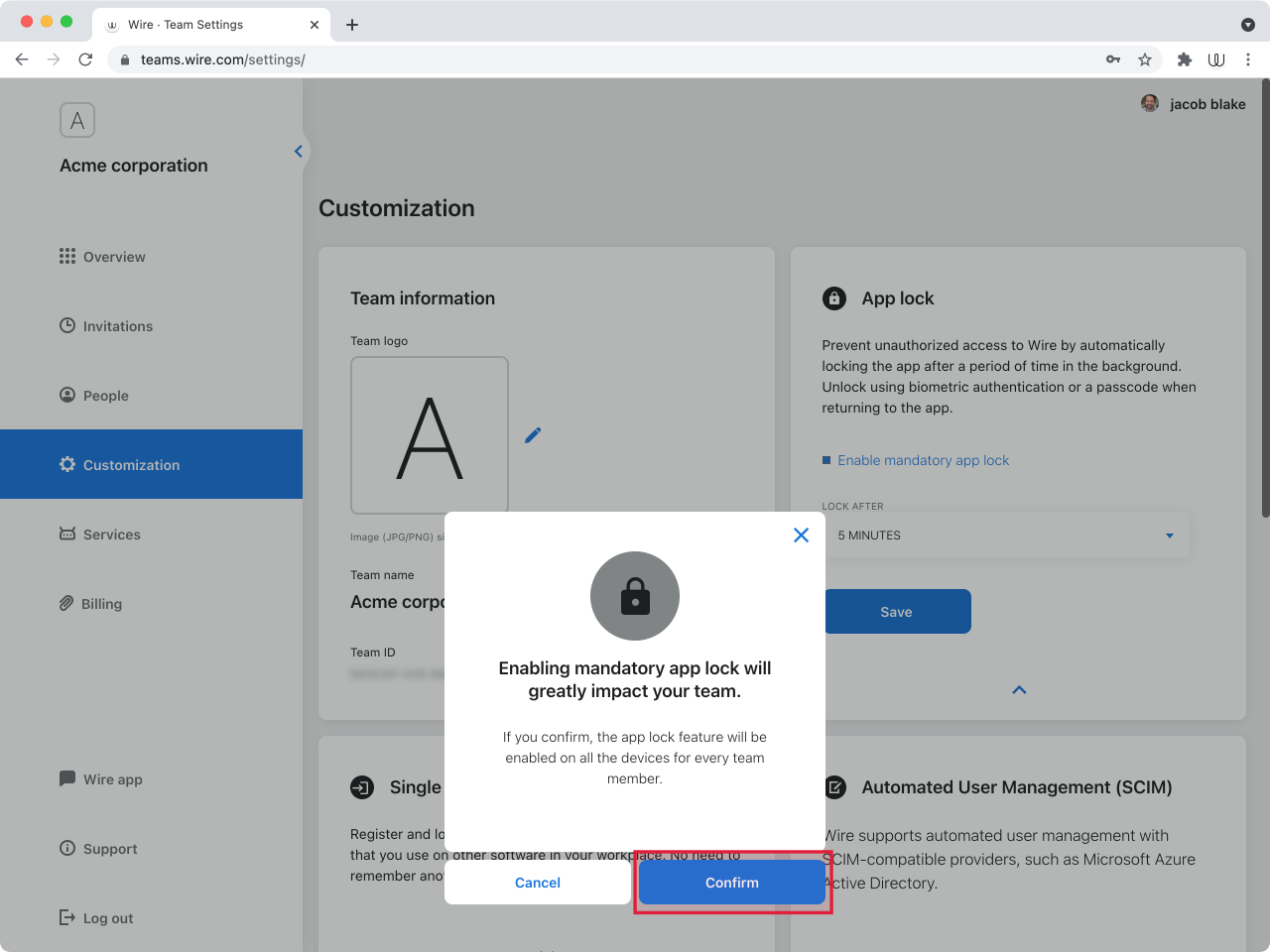Image resolution: width=1270 pixels, height=952 pixels.
Task: Open a new browser tab
Action: [352, 25]
